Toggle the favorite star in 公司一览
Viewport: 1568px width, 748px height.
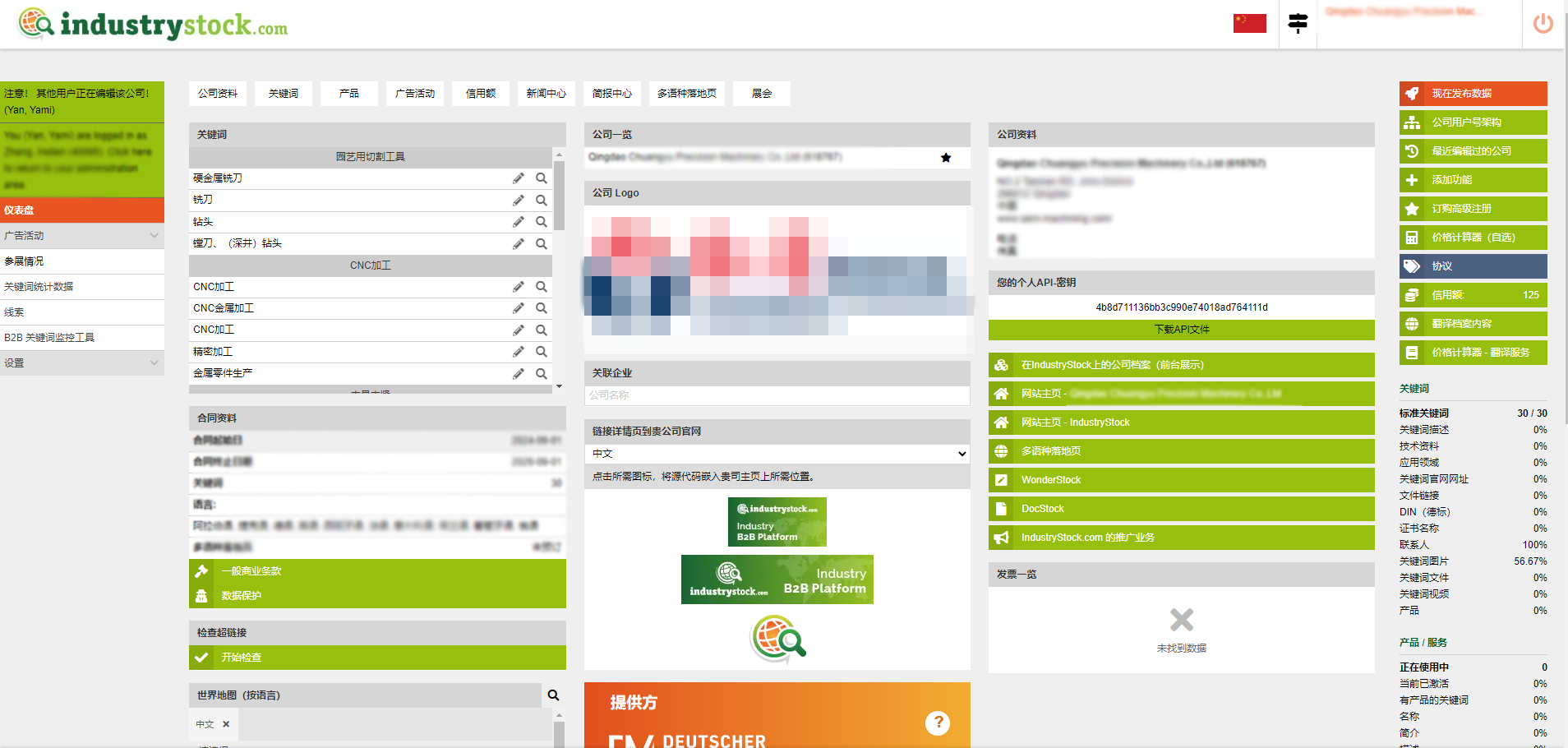coord(946,157)
